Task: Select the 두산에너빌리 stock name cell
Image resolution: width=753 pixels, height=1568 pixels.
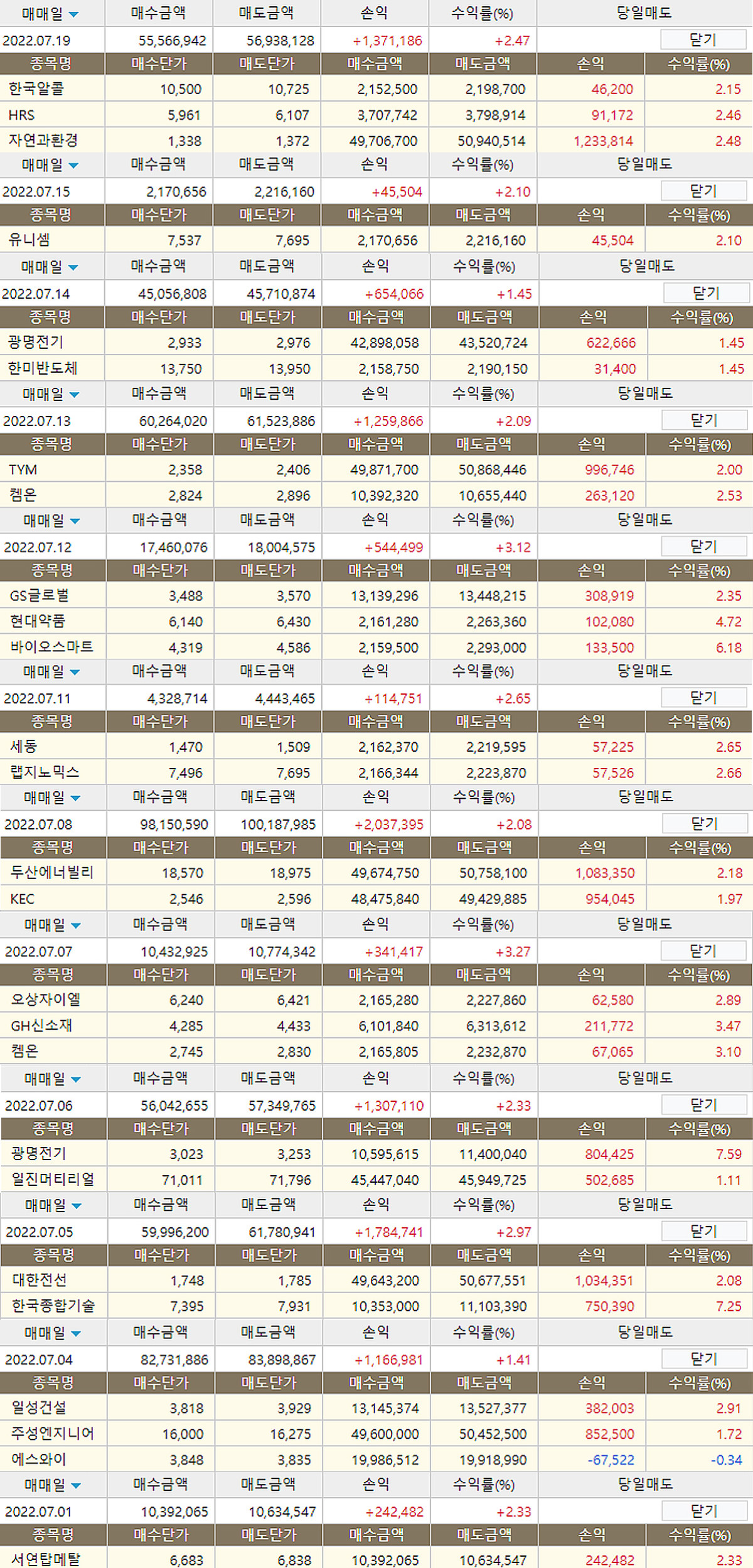Action: coord(52,872)
